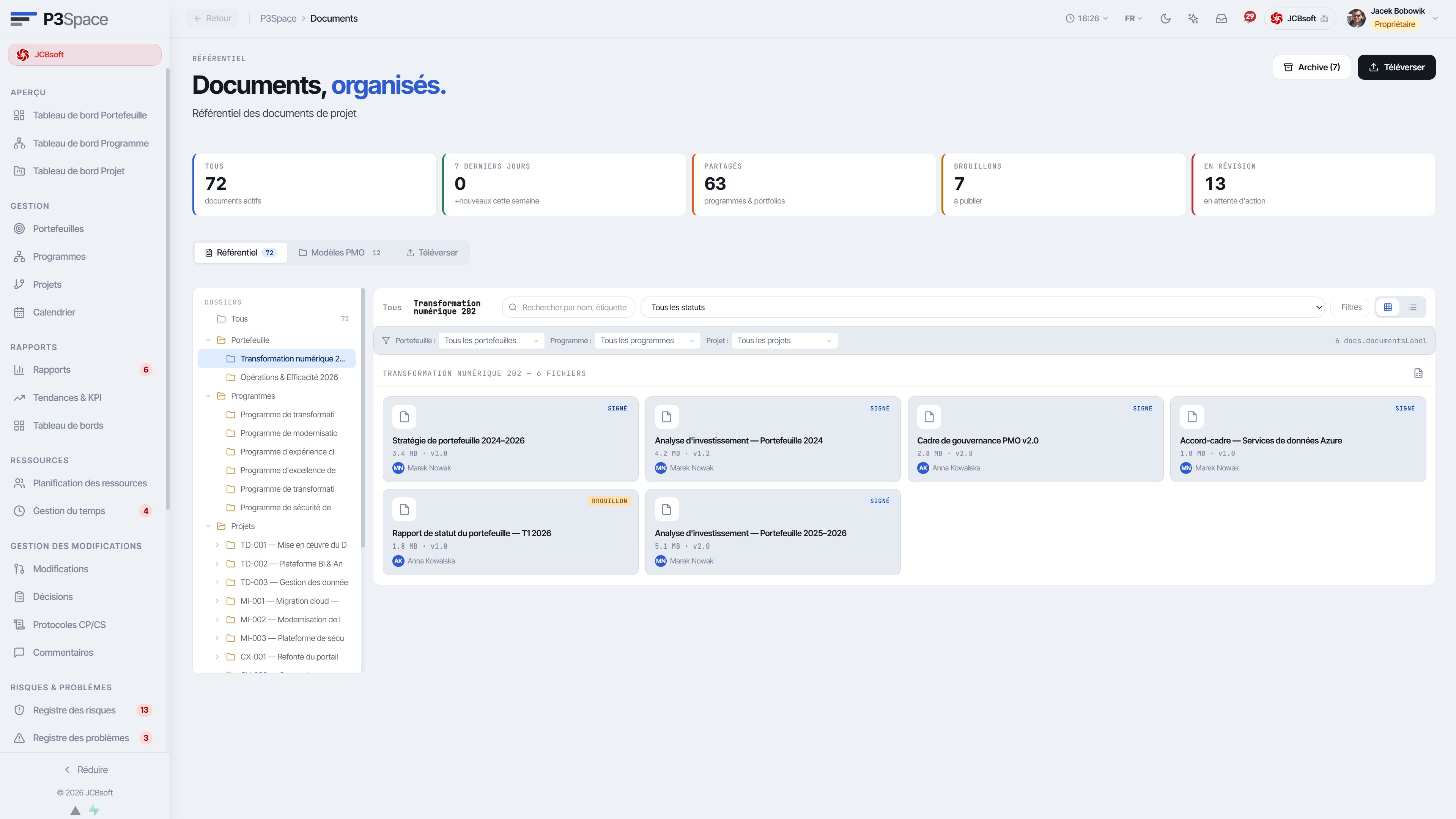
Task: Open the inbox tray icon
Action: coord(1221,19)
